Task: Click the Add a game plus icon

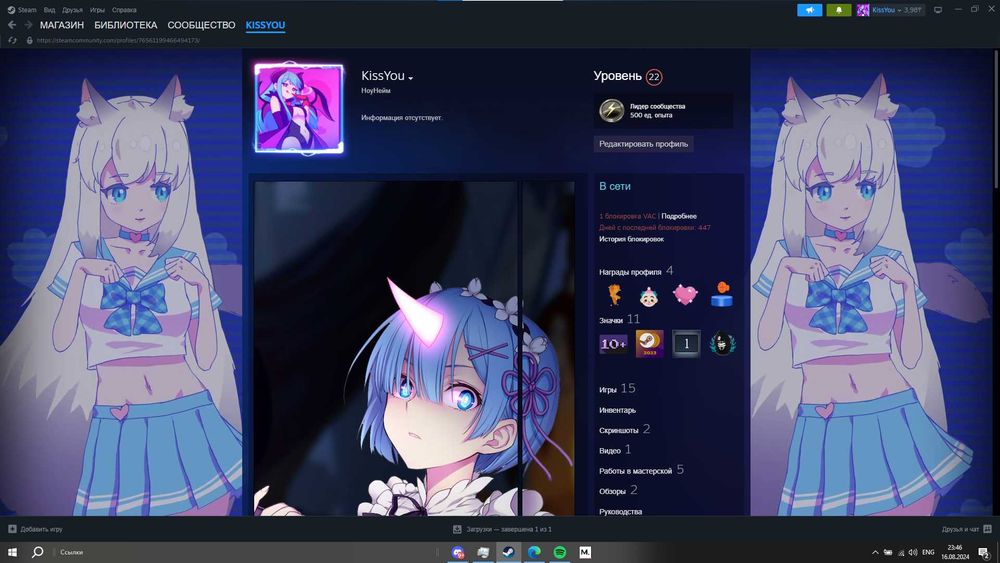Action: point(12,529)
